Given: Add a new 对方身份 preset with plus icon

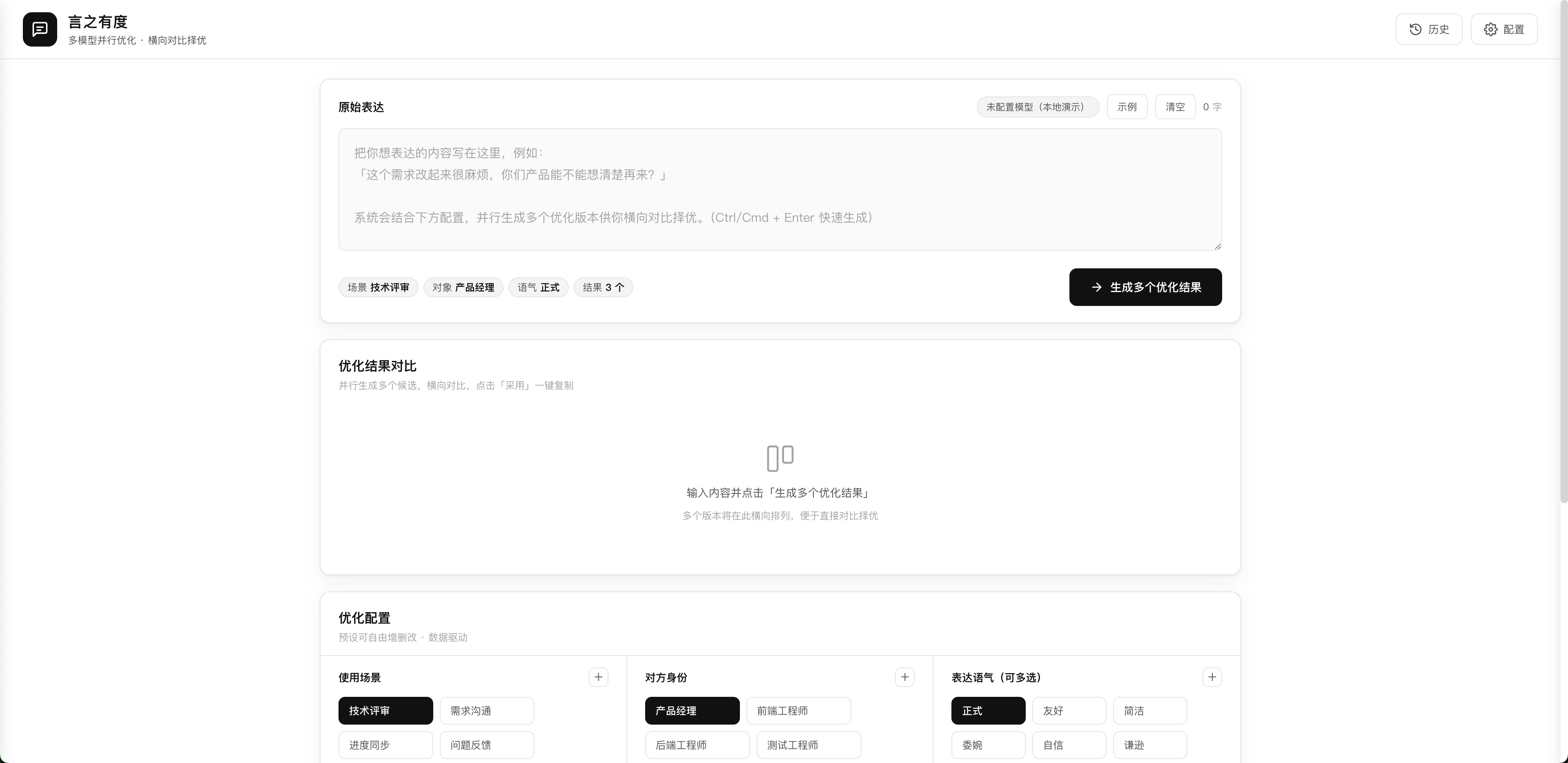Looking at the screenshot, I should click(904, 677).
